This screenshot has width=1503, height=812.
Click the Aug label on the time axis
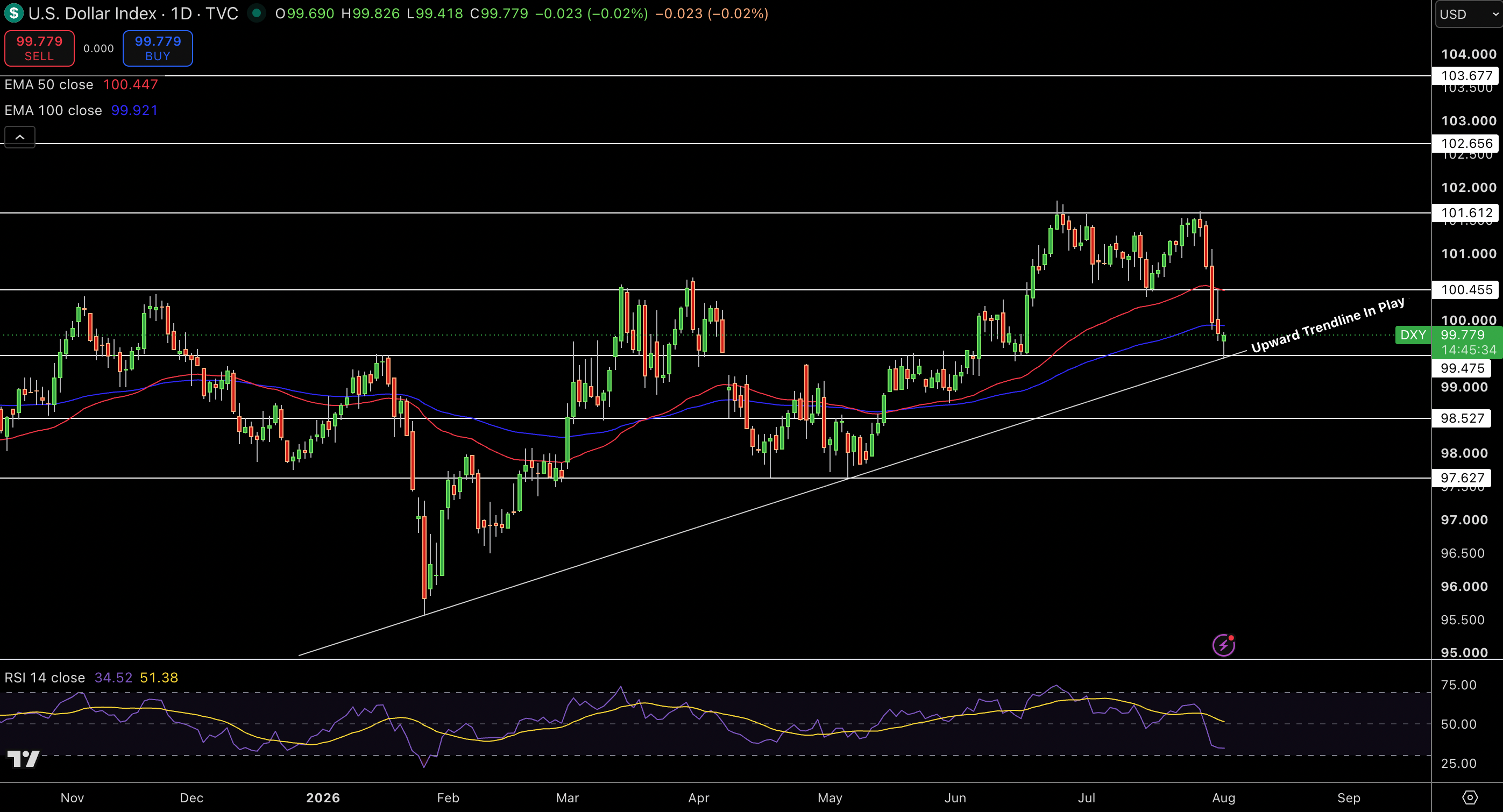tap(1223, 798)
